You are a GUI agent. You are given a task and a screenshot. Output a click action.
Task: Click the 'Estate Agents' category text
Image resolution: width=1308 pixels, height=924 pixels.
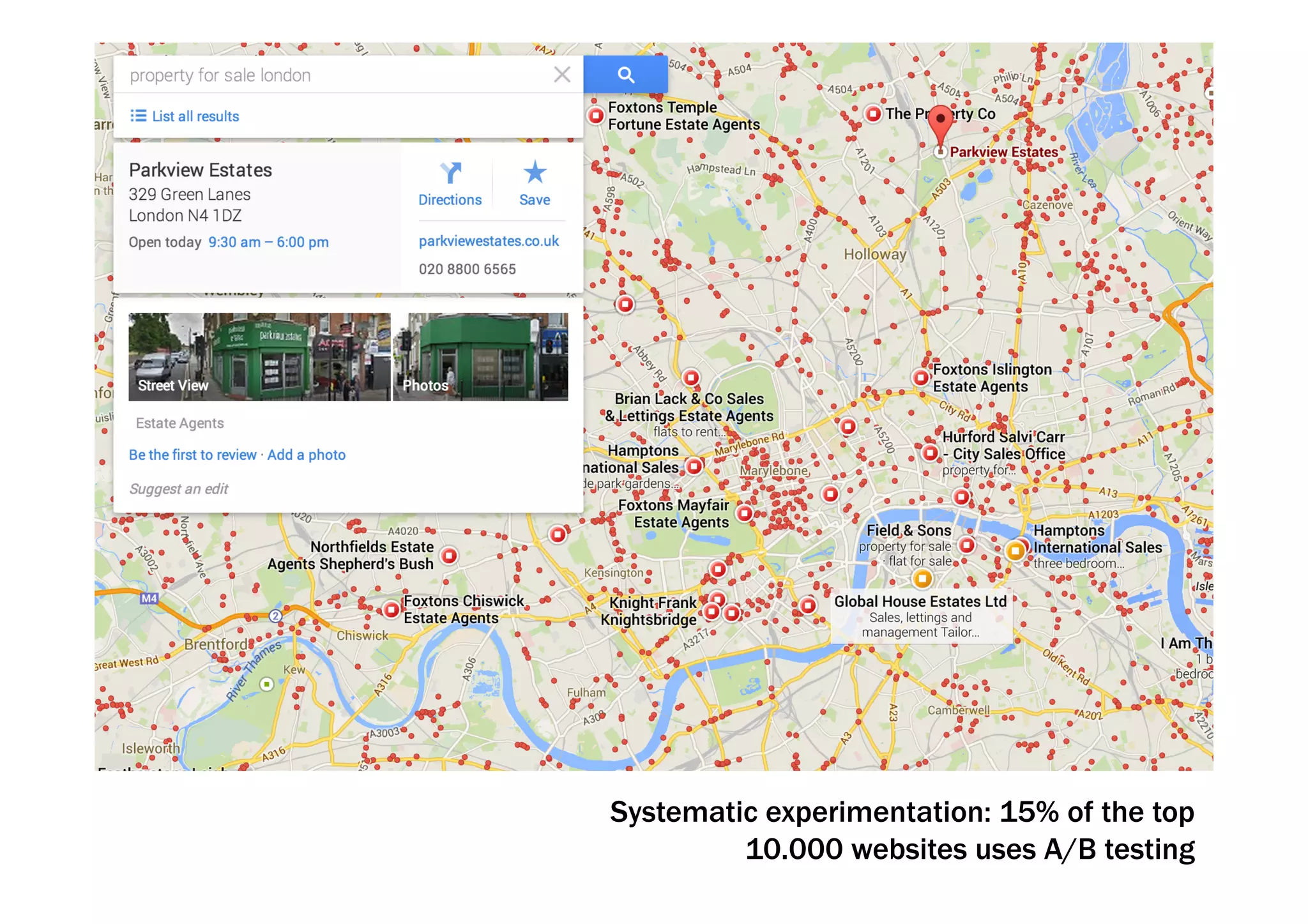(x=179, y=423)
